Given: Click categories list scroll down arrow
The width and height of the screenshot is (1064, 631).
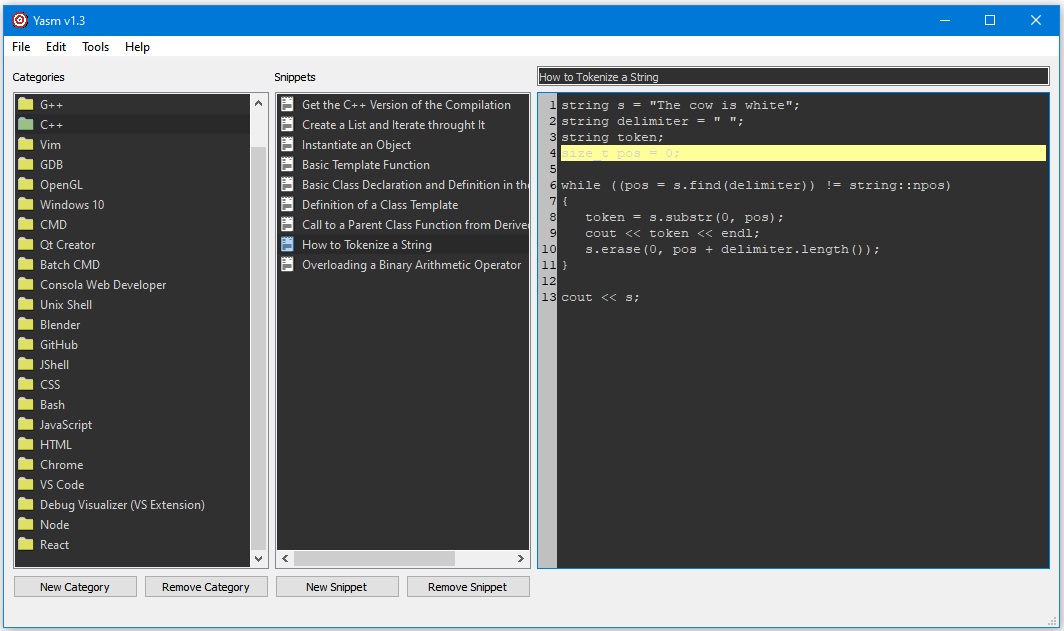Looking at the screenshot, I should click(x=259, y=558).
